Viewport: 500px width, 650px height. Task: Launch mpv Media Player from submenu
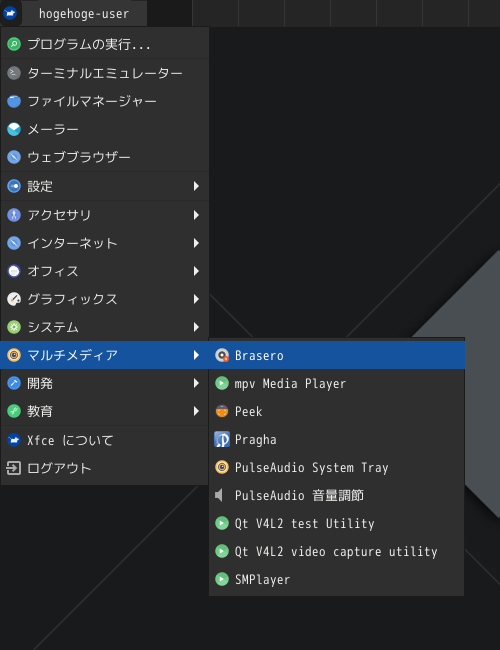click(x=336, y=383)
